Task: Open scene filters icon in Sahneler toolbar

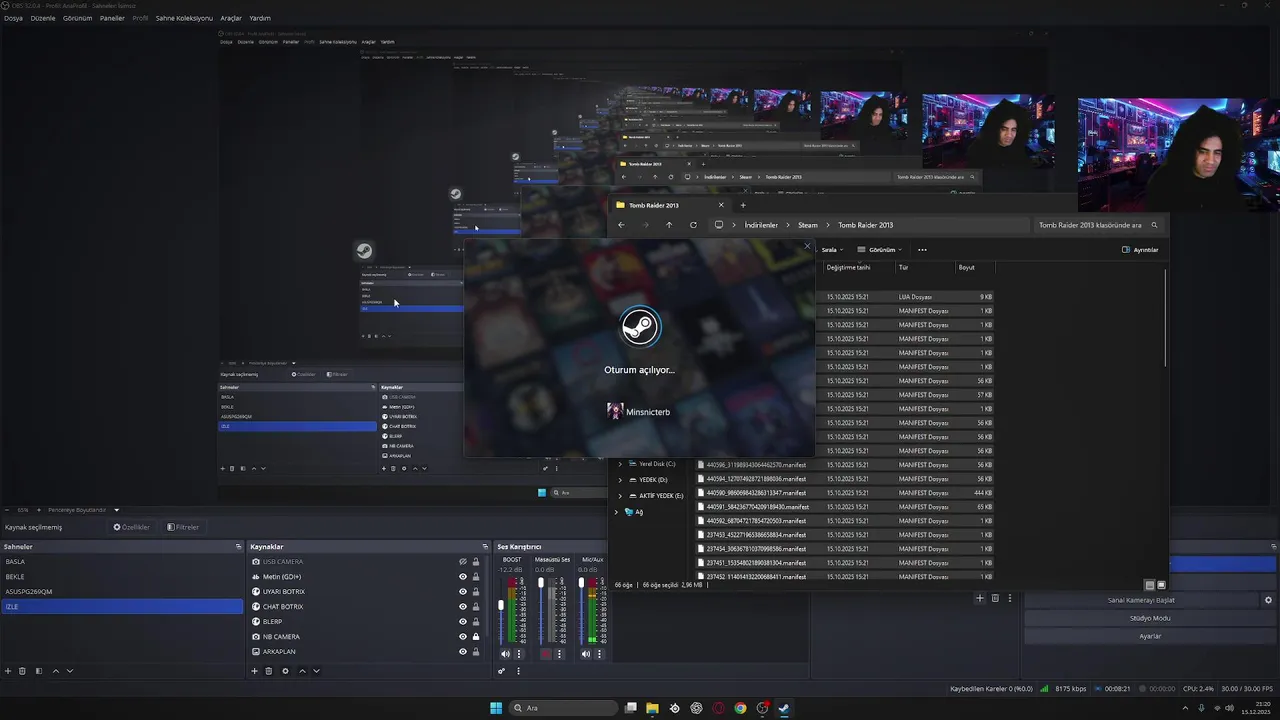Action: (39, 671)
